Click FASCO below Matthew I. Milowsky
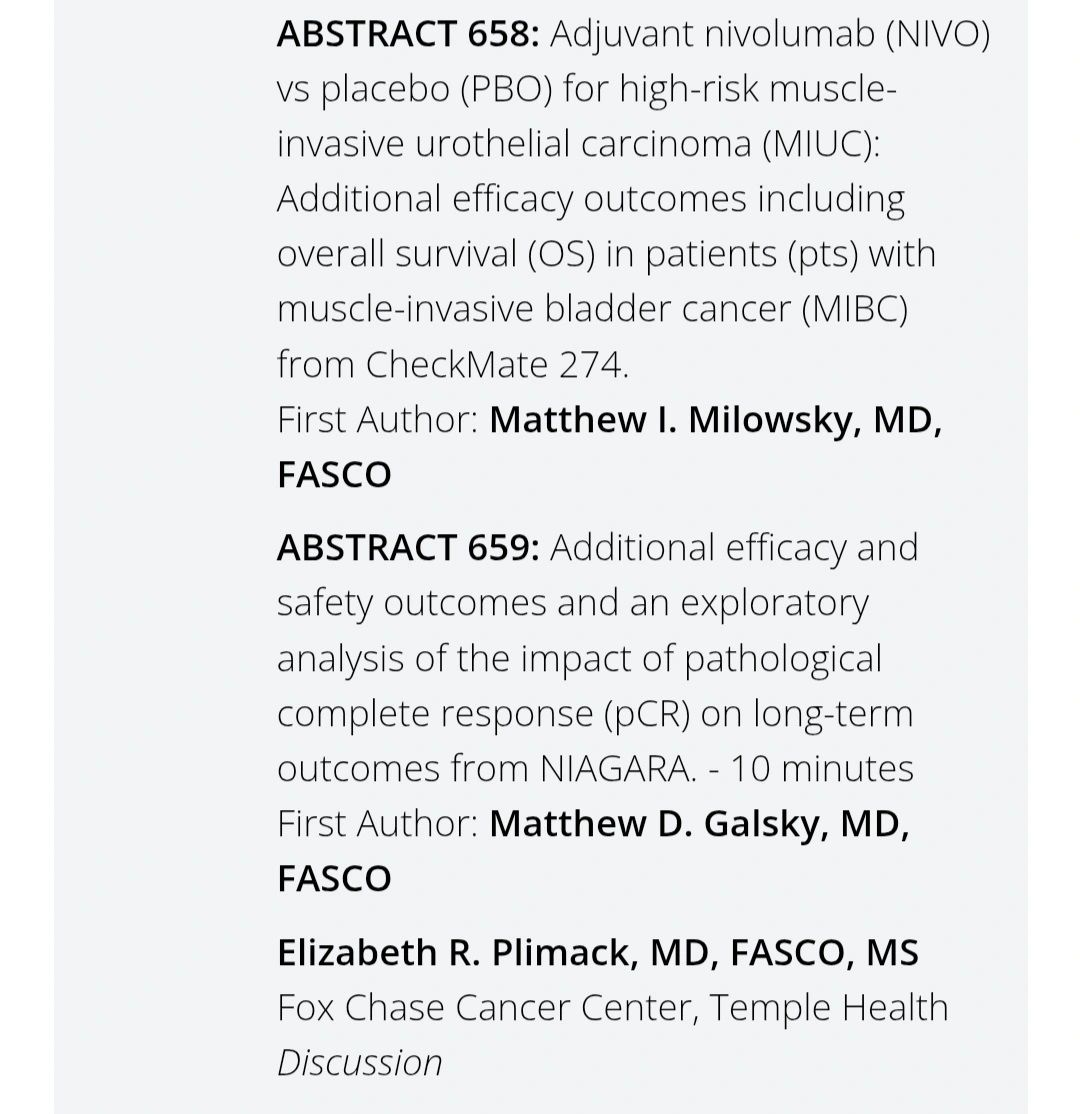Image resolution: width=1080 pixels, height=1114 pixels. point(334,475)
